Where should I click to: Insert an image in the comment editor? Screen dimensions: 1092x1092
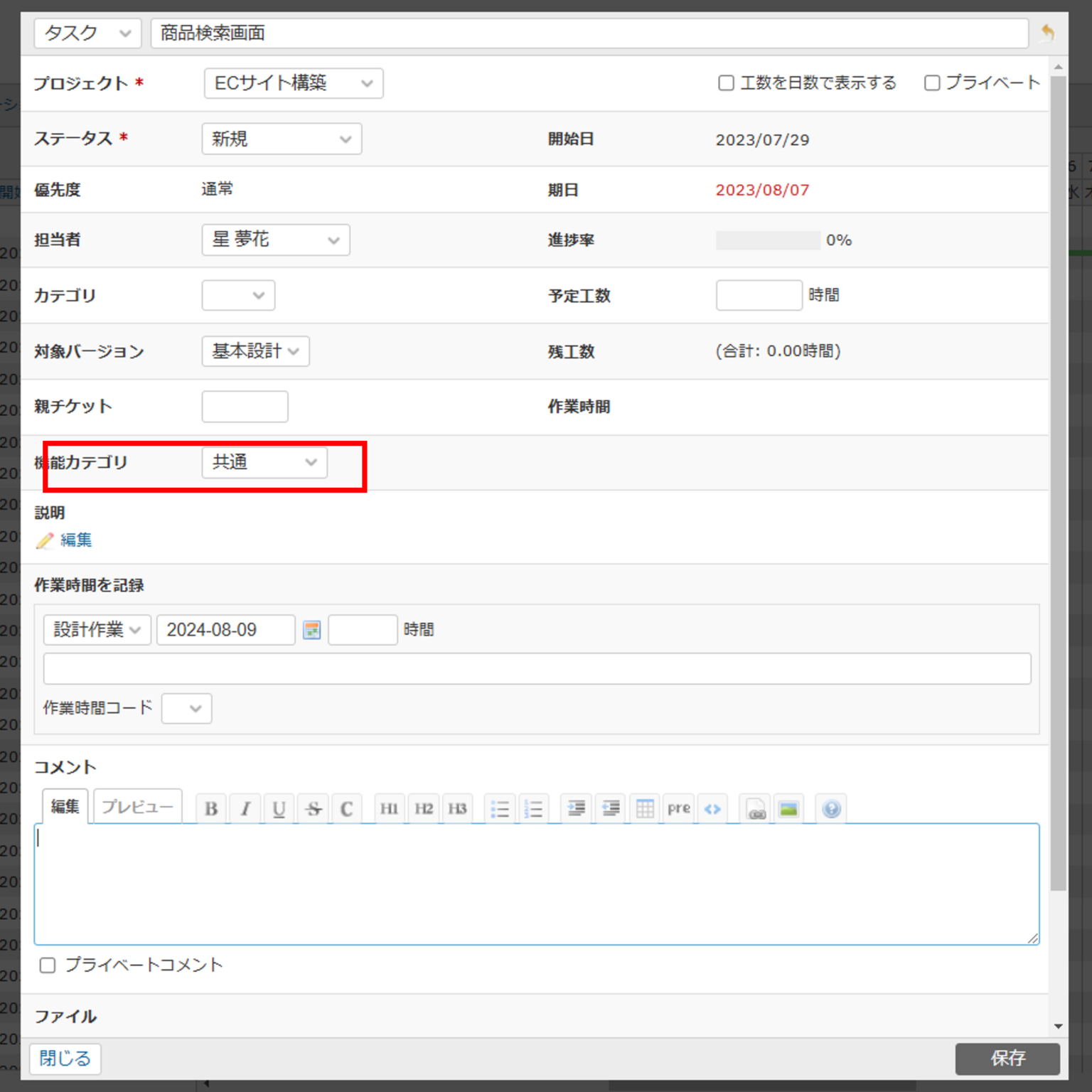(789, 808)
